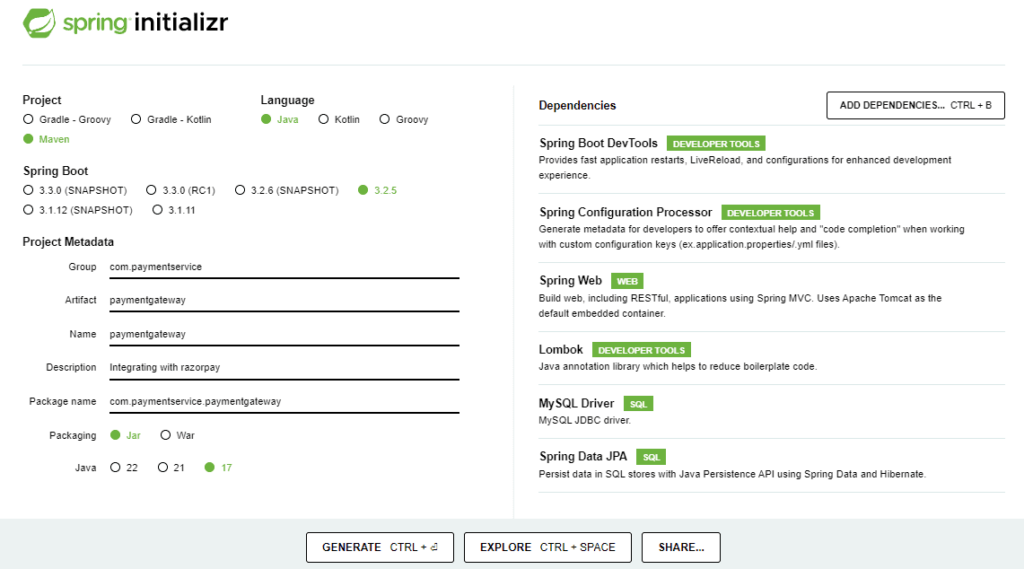Open the Share dialog
This screenshot has width=1024, height=569.
pos(681,547)
